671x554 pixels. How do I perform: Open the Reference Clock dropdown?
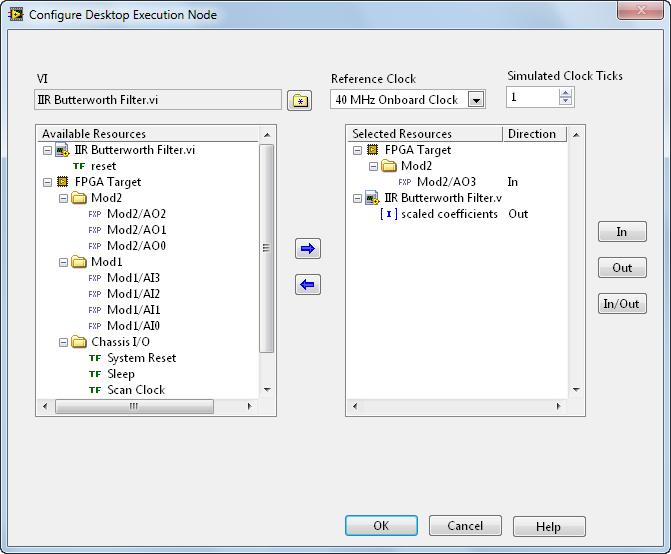coord(476,100)
